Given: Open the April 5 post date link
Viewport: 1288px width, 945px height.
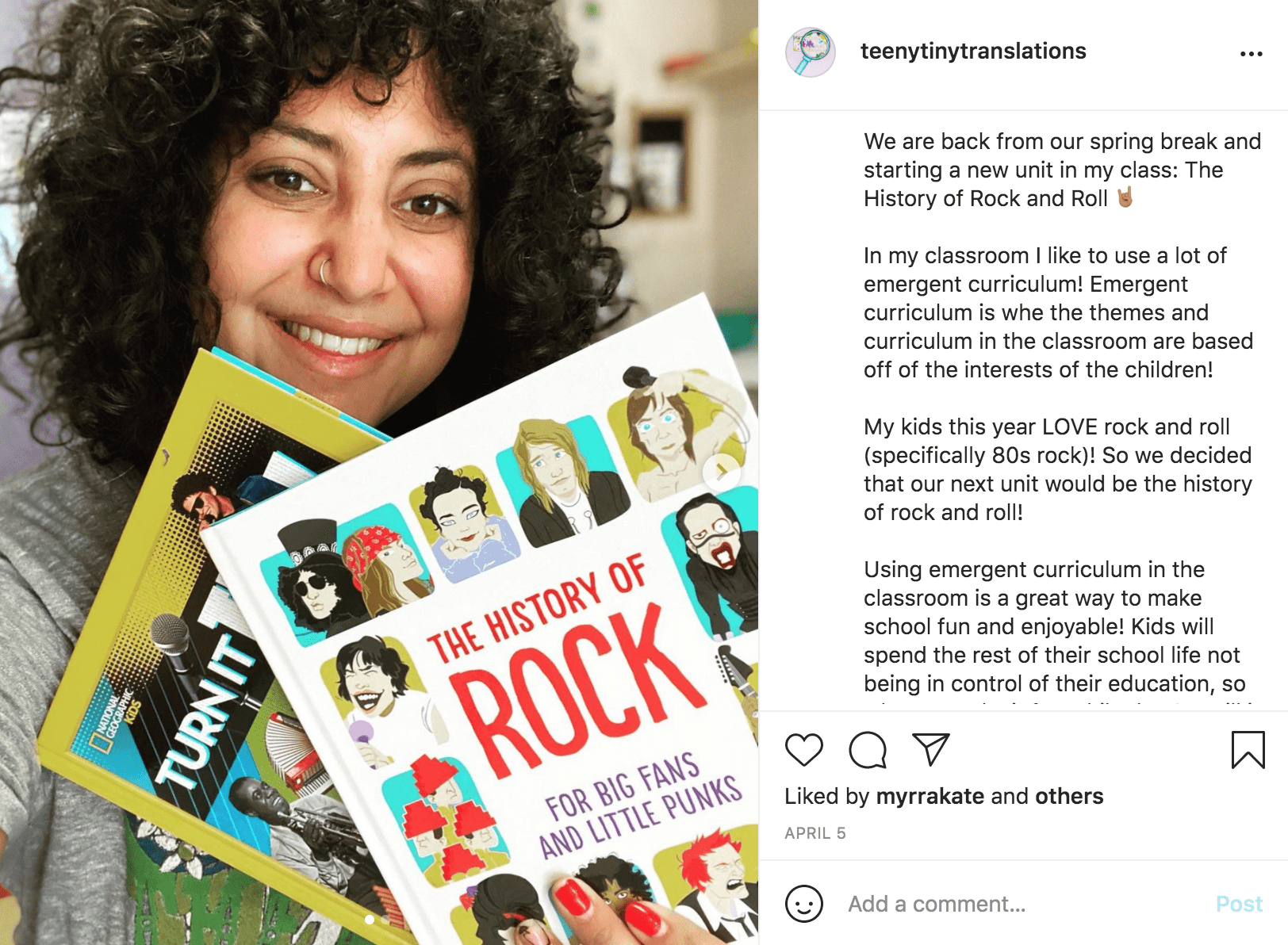Looking at the screenshot, I should (815, 833).
